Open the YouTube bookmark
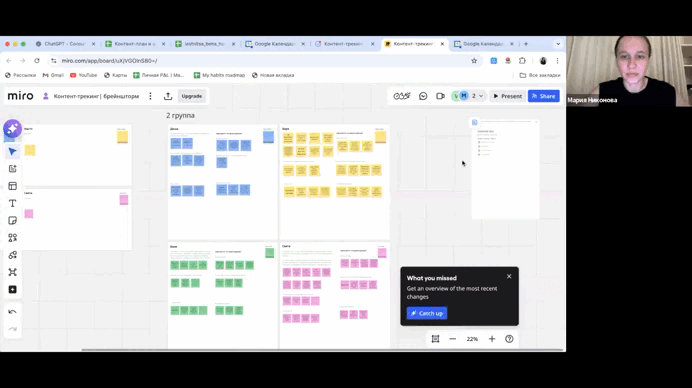This screenshot has width=692, height=388. pos(83,75)
